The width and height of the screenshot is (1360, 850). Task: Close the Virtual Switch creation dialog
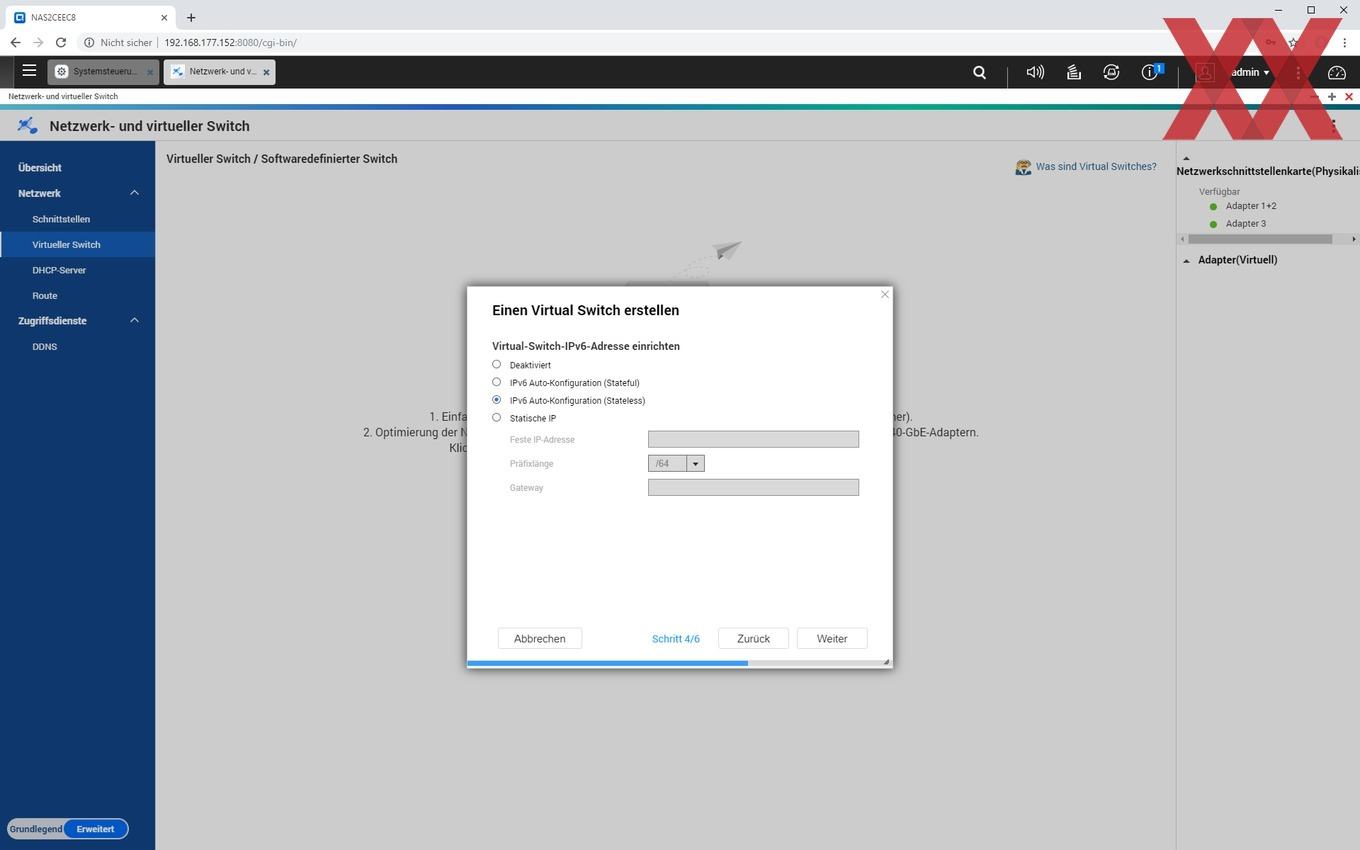point(885,294)
